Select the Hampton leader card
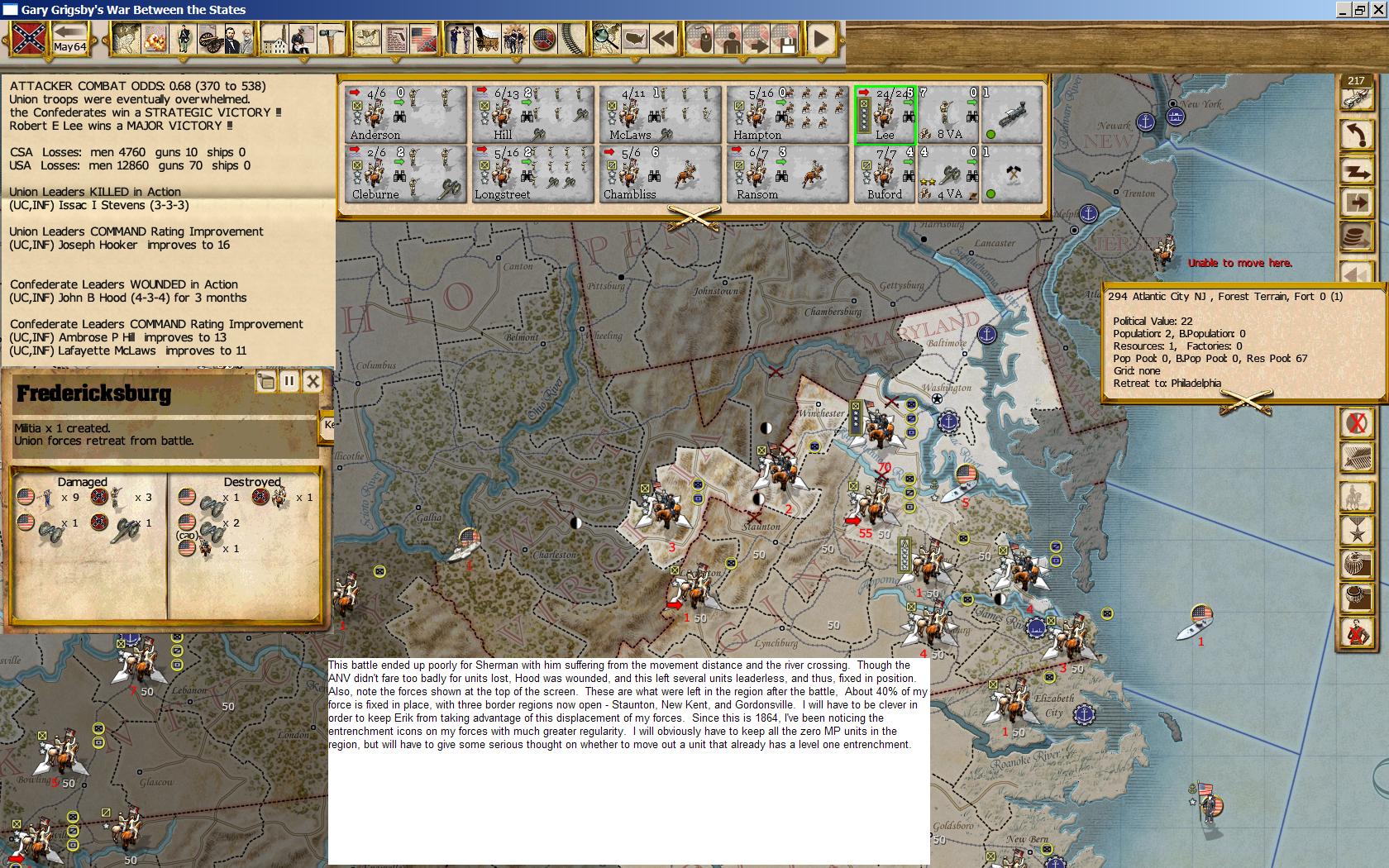The image size is (1389, 868). point(787,113)
